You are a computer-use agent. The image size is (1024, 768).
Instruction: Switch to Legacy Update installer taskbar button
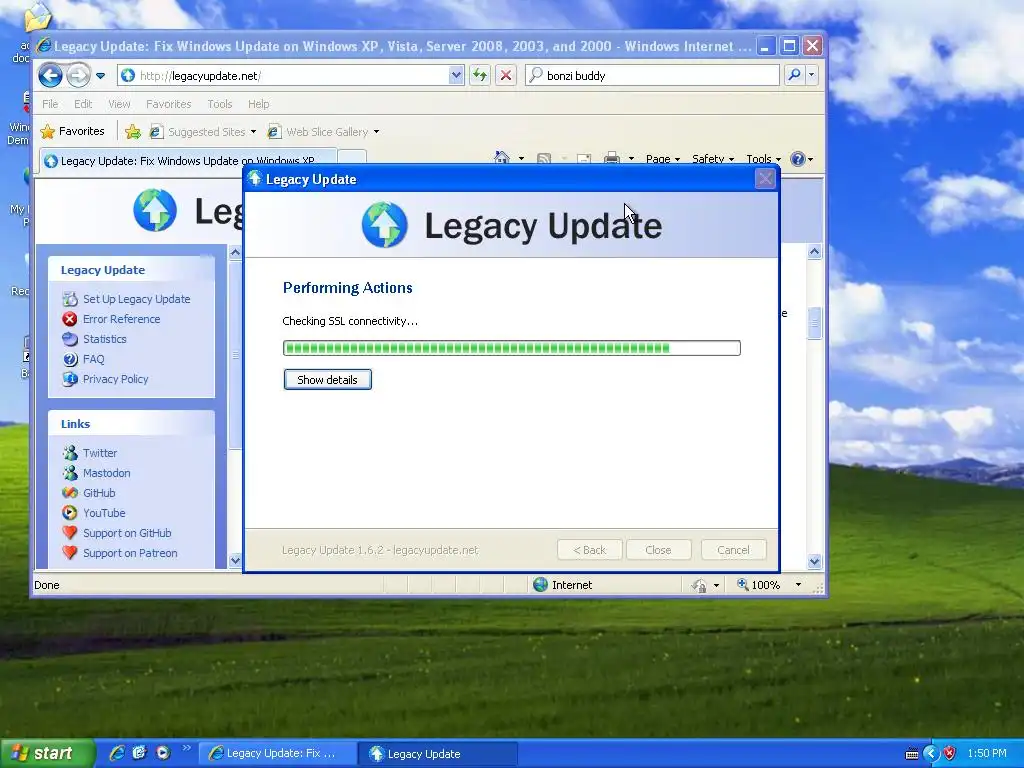click(x=438, y=754)
